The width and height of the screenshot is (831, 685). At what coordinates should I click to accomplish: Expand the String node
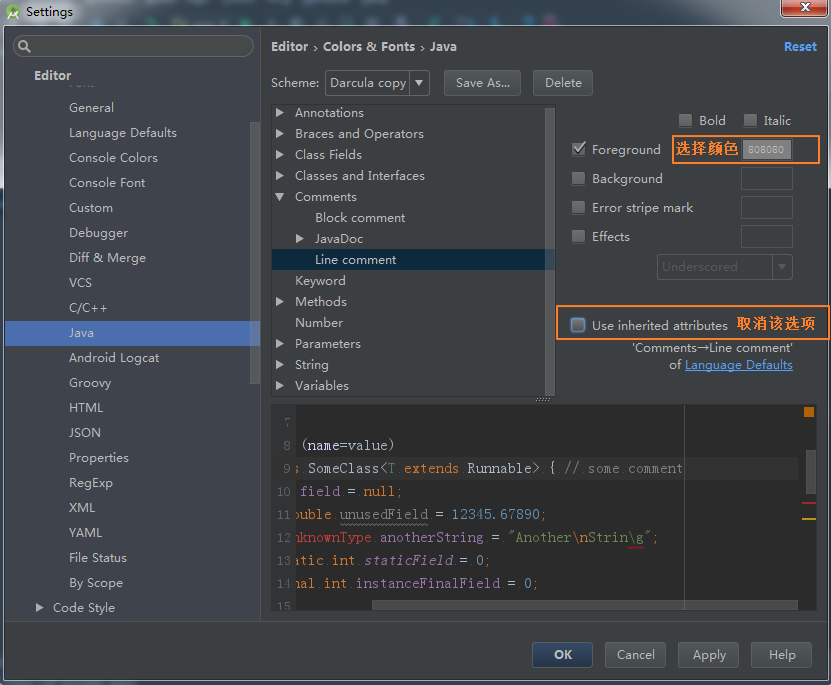pyautogui.click(x=280, y=364)
